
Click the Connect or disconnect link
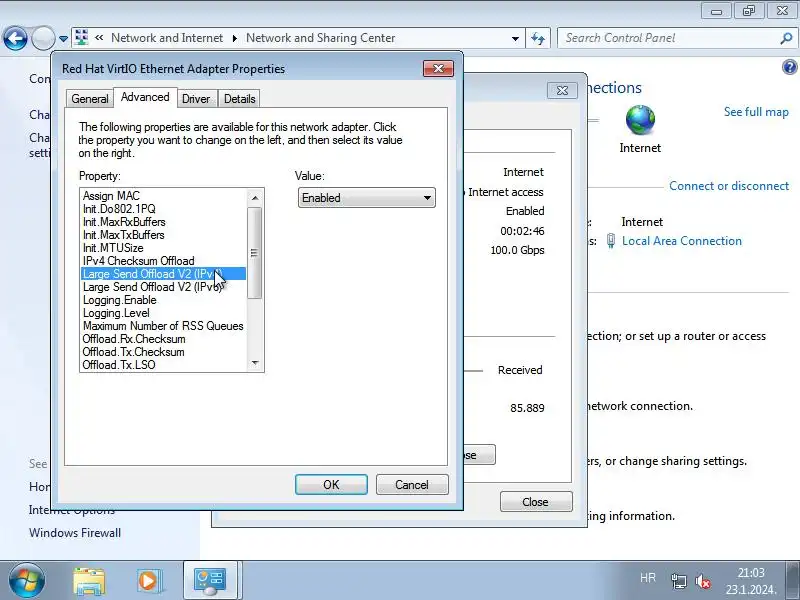729,186
